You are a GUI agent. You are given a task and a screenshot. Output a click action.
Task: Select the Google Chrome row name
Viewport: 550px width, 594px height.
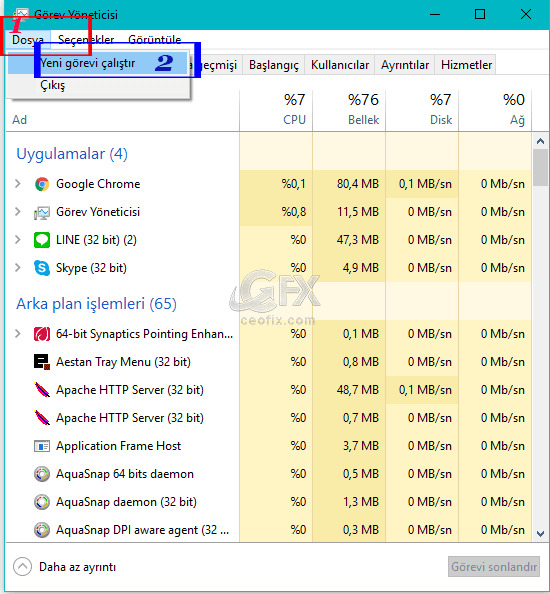pos(98,184)
